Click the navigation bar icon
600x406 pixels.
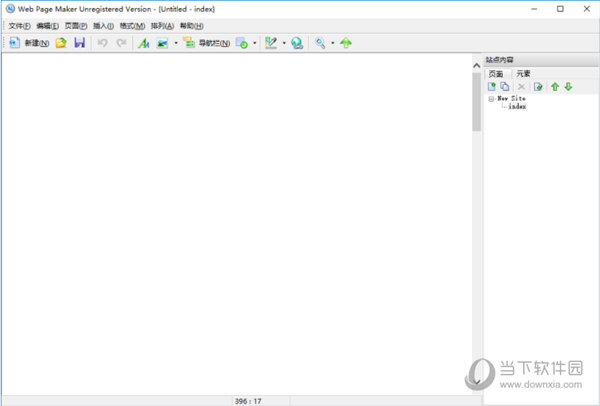[189, 43]
